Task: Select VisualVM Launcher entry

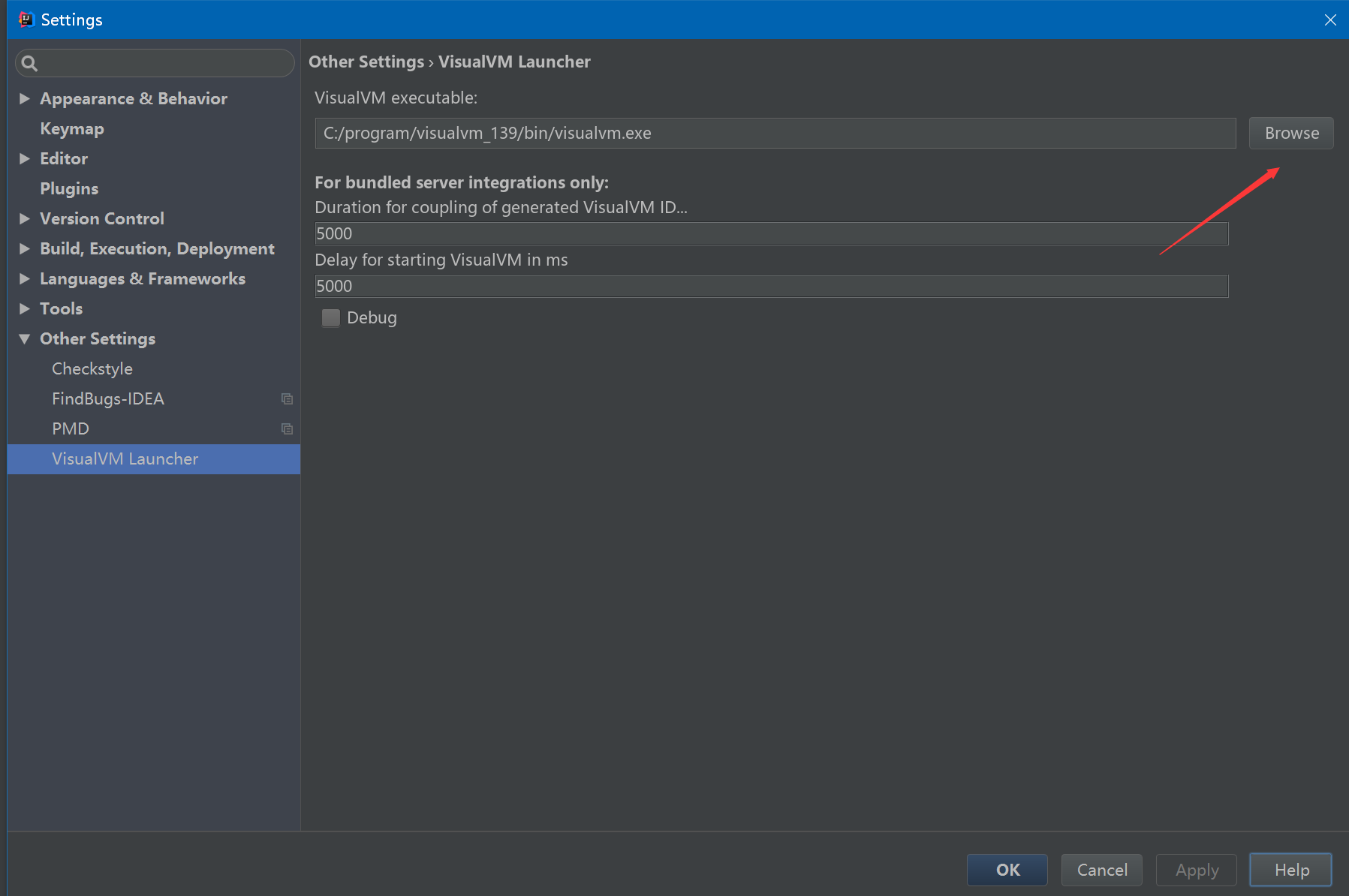Action: (x=154, y=459)
